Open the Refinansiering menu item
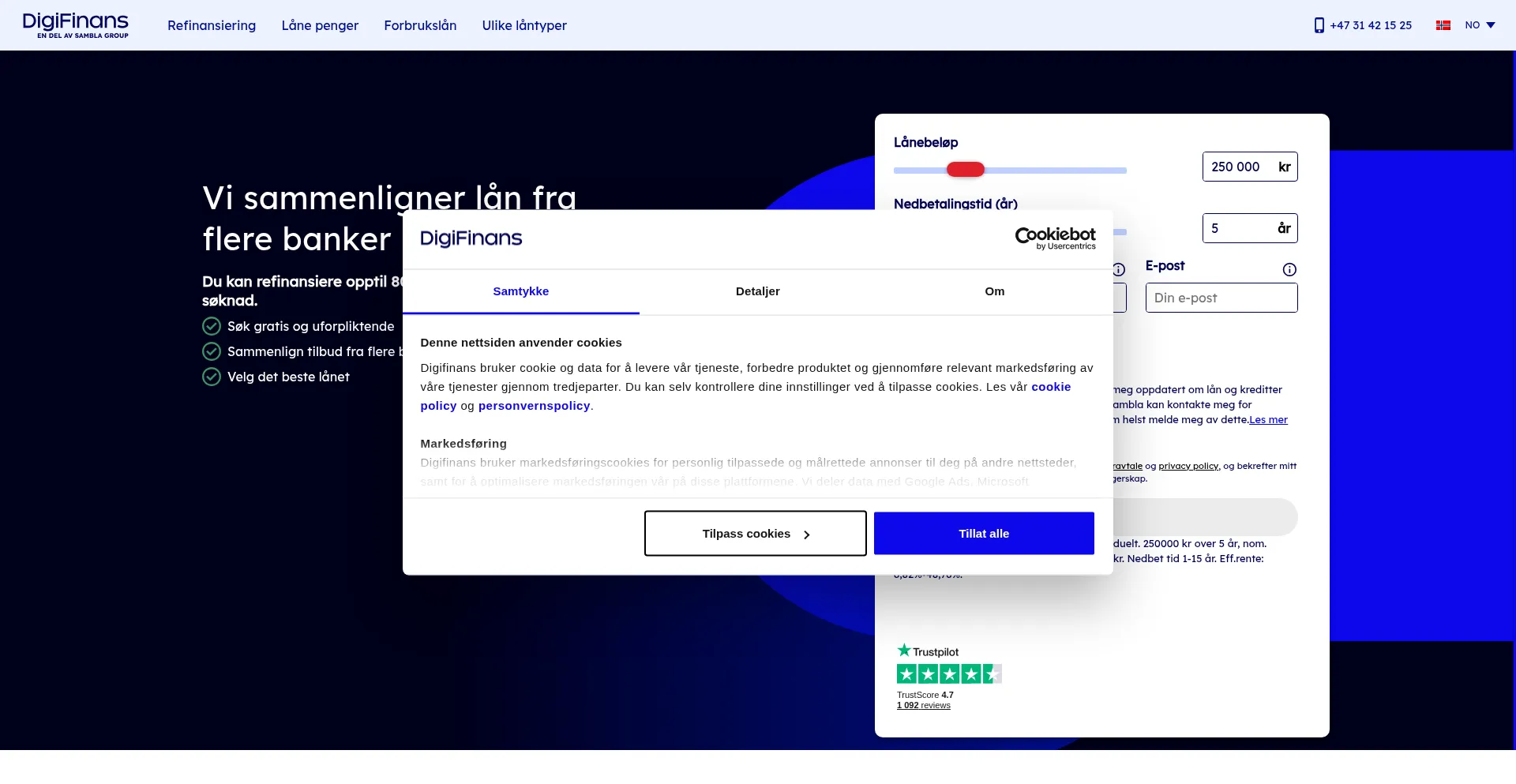The image size is (1516, 784). point(212,25)
